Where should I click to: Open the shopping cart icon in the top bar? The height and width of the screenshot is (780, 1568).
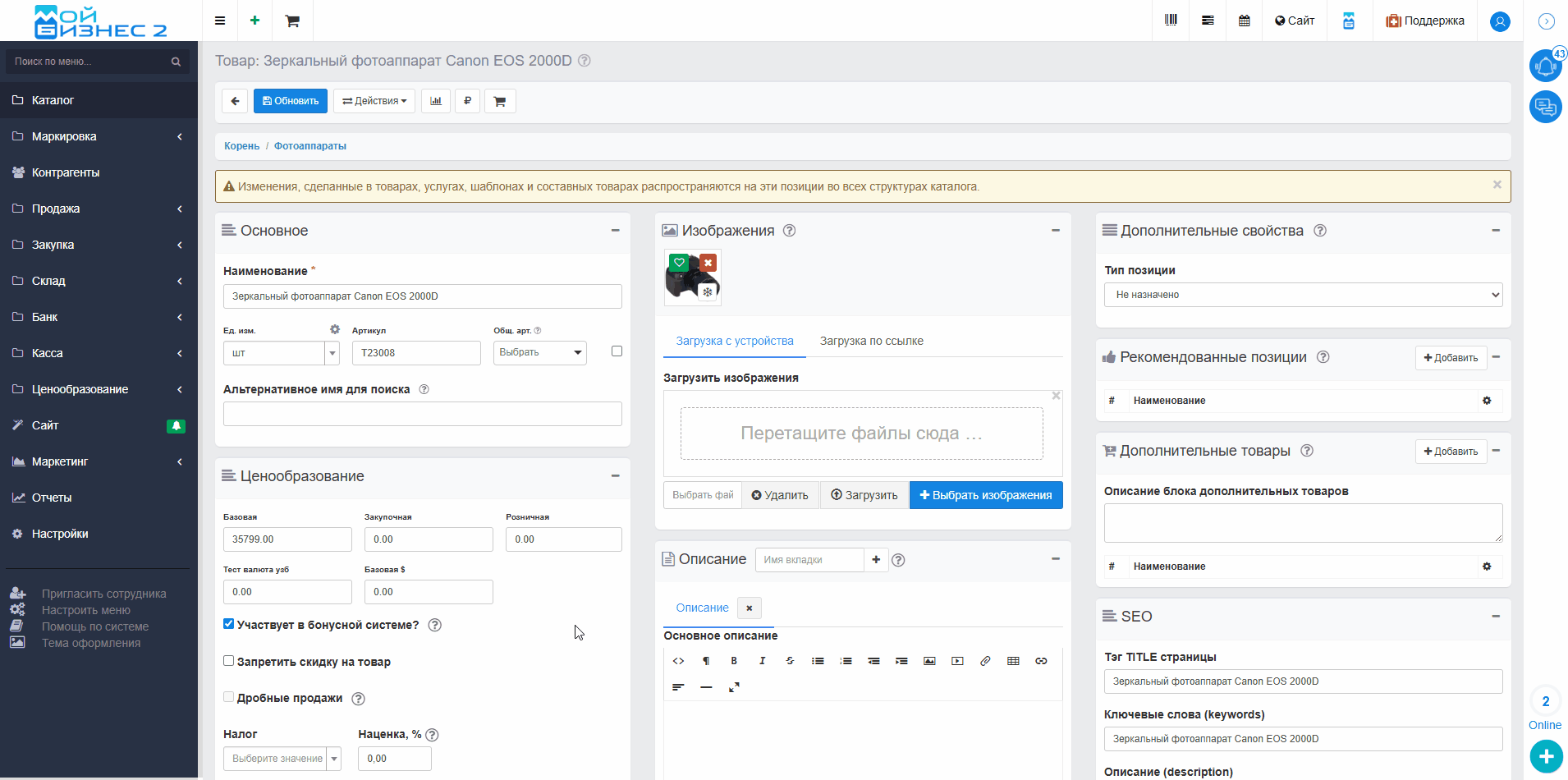click(292, 21)
